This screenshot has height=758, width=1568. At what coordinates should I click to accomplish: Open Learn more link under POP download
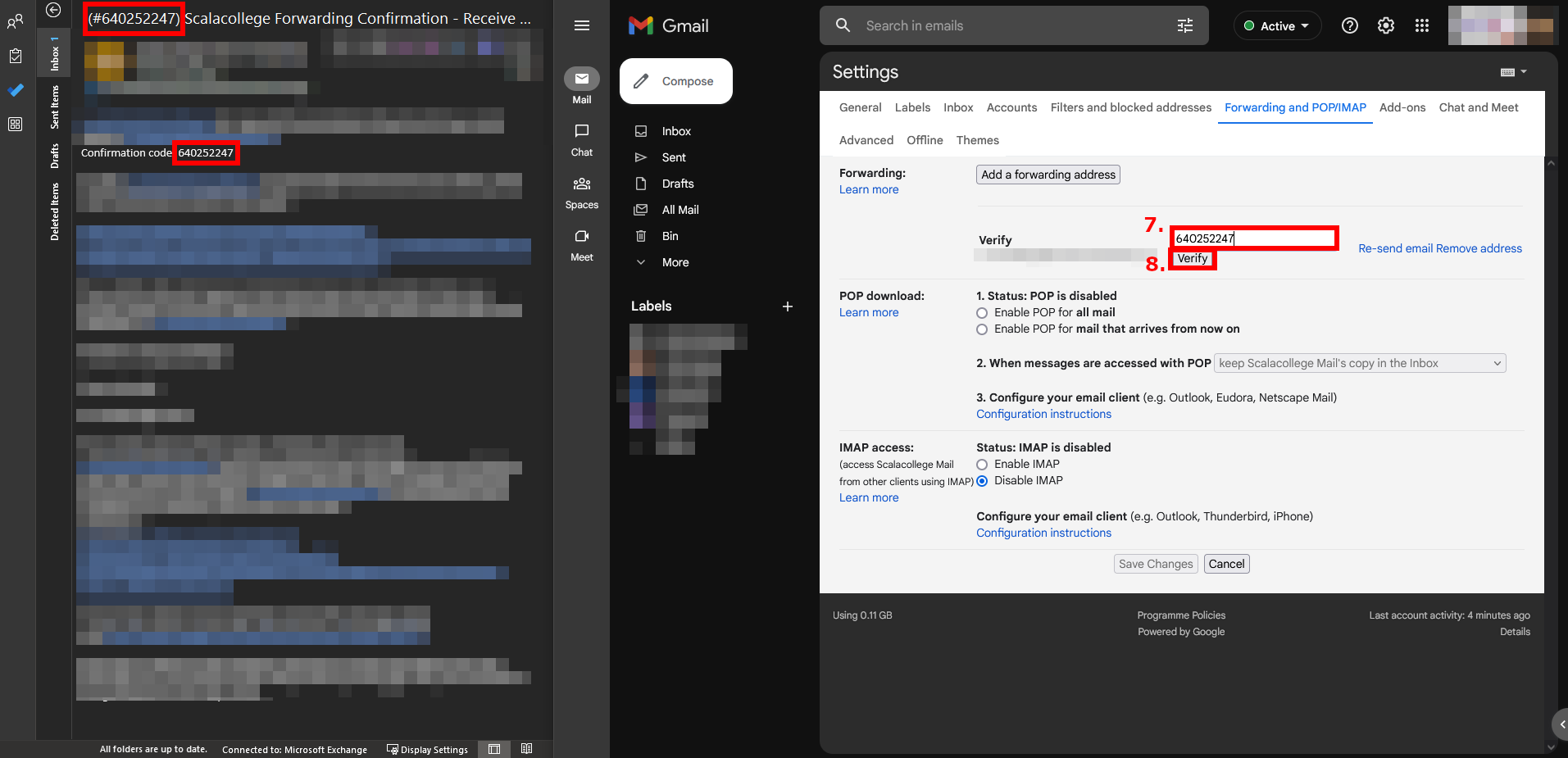click(869, 312)
